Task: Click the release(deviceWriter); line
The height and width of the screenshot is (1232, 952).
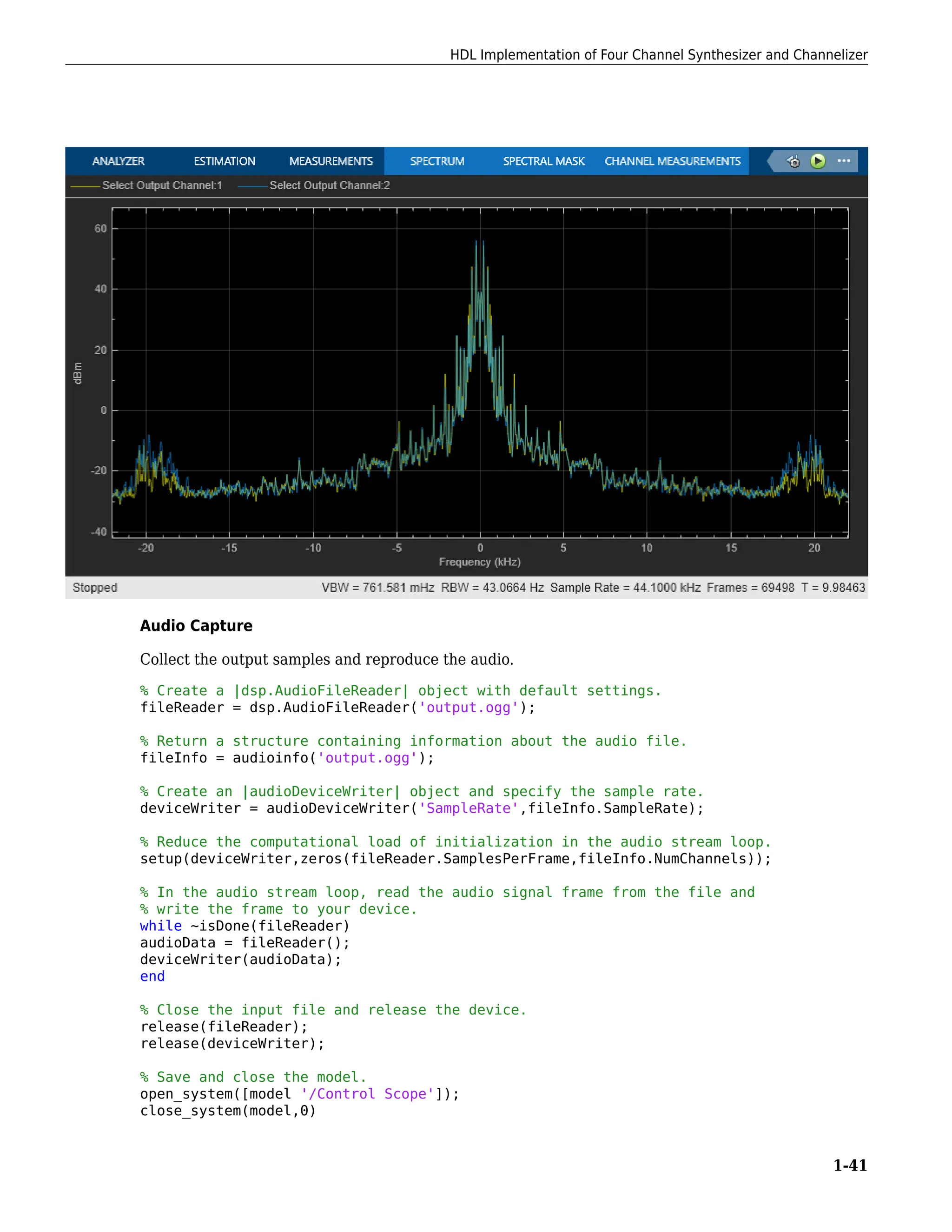Action: pos(232,1044)
